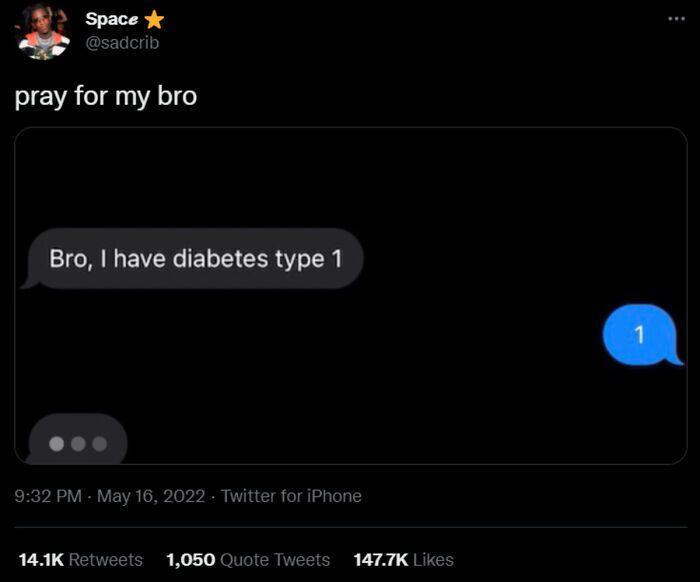Viewport: 700px width, 582px height.
Task: Open the Space profile avatar picture
Action: [43, 32]
